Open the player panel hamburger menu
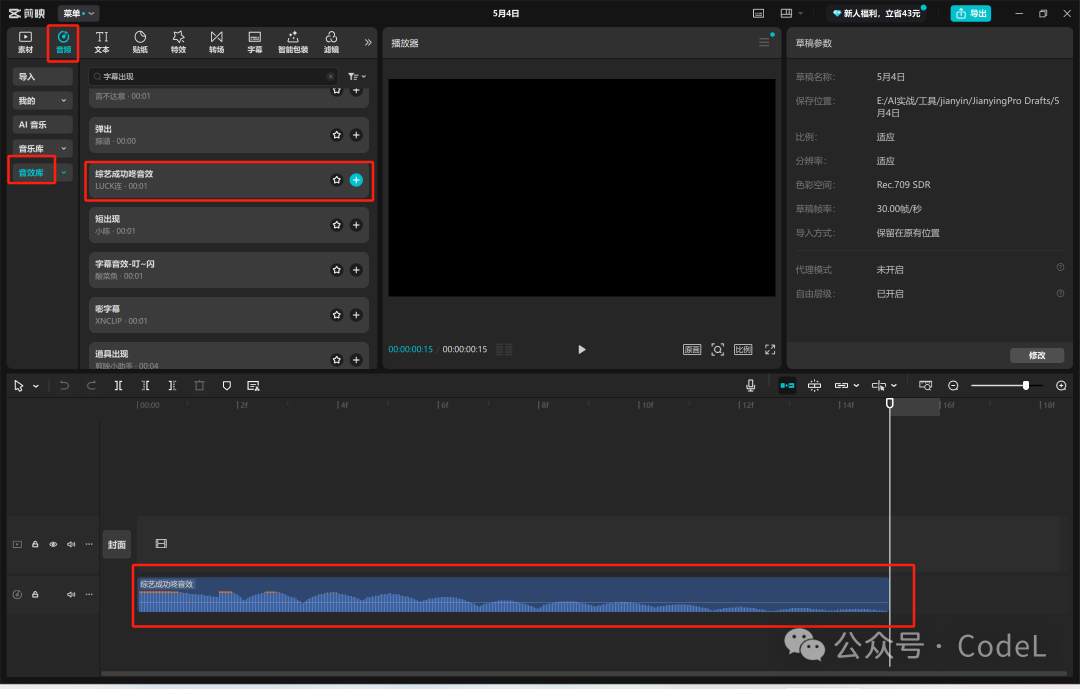Image resolution: width=1080 pixels, height=689 pixels. pos(764,43)
